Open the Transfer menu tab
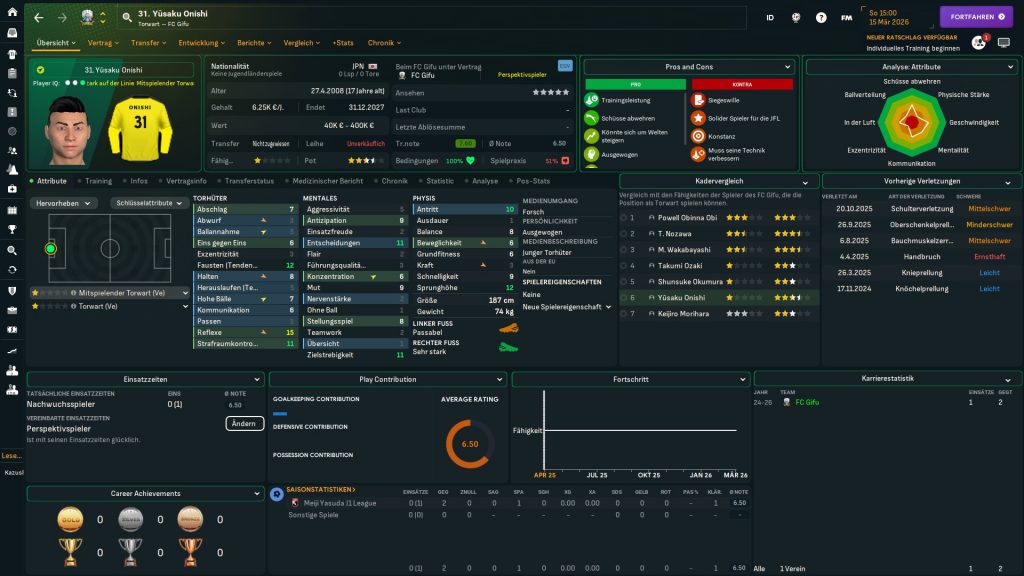Image resolution: width=1024 pixels, height=576 pixels. tap(148, 43)
